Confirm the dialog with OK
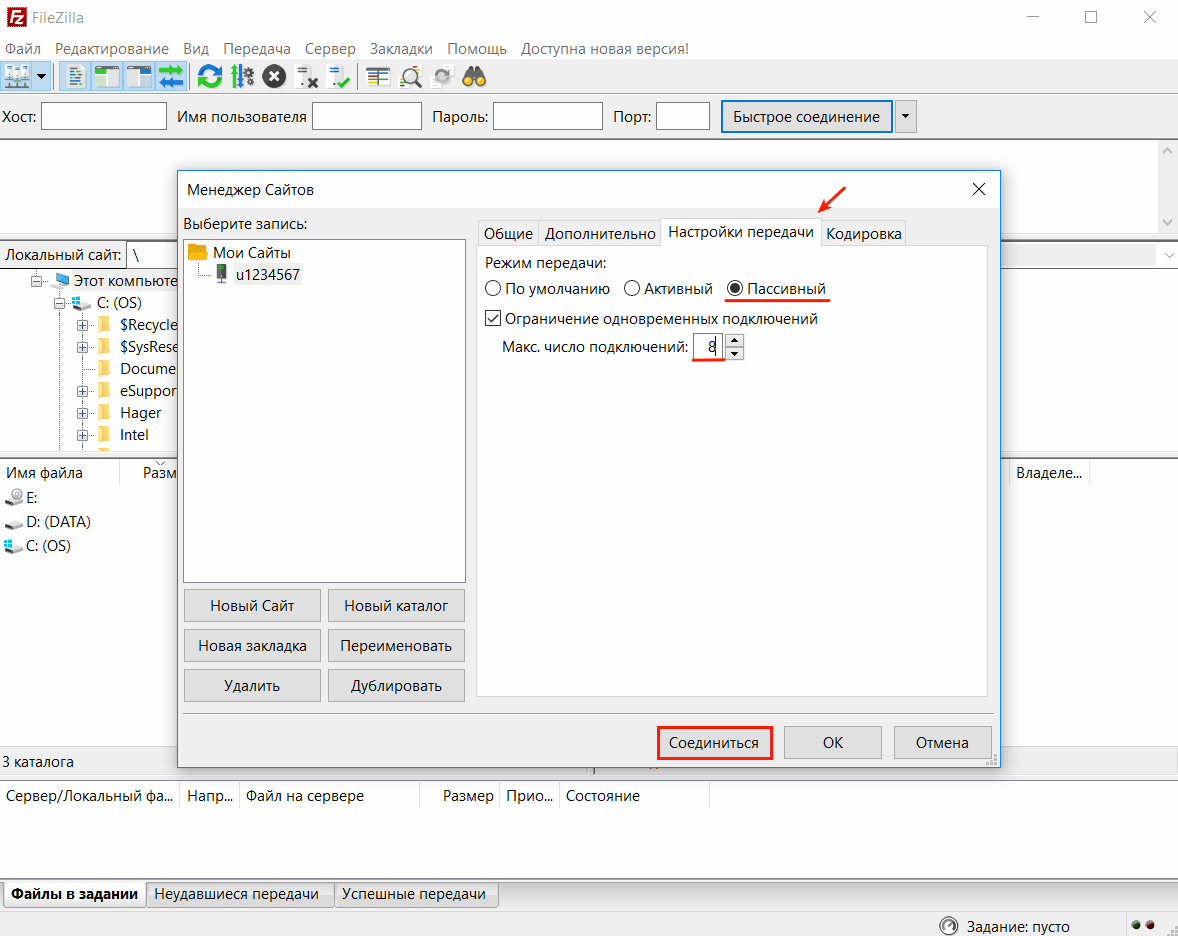1178x936 pixels. pos(832,743)
